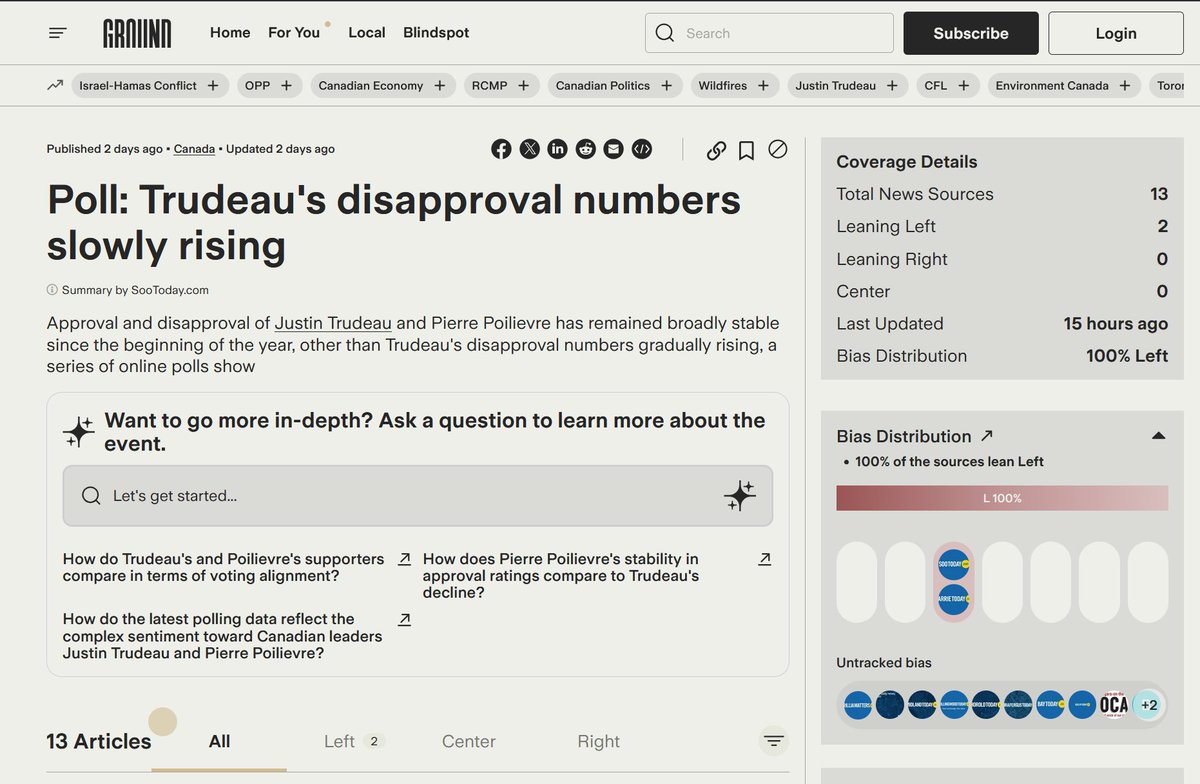This screenshot has height=784, width=1200.
Task: Add Canadian Economy topic with plus
Action: [x=439, y=85]
